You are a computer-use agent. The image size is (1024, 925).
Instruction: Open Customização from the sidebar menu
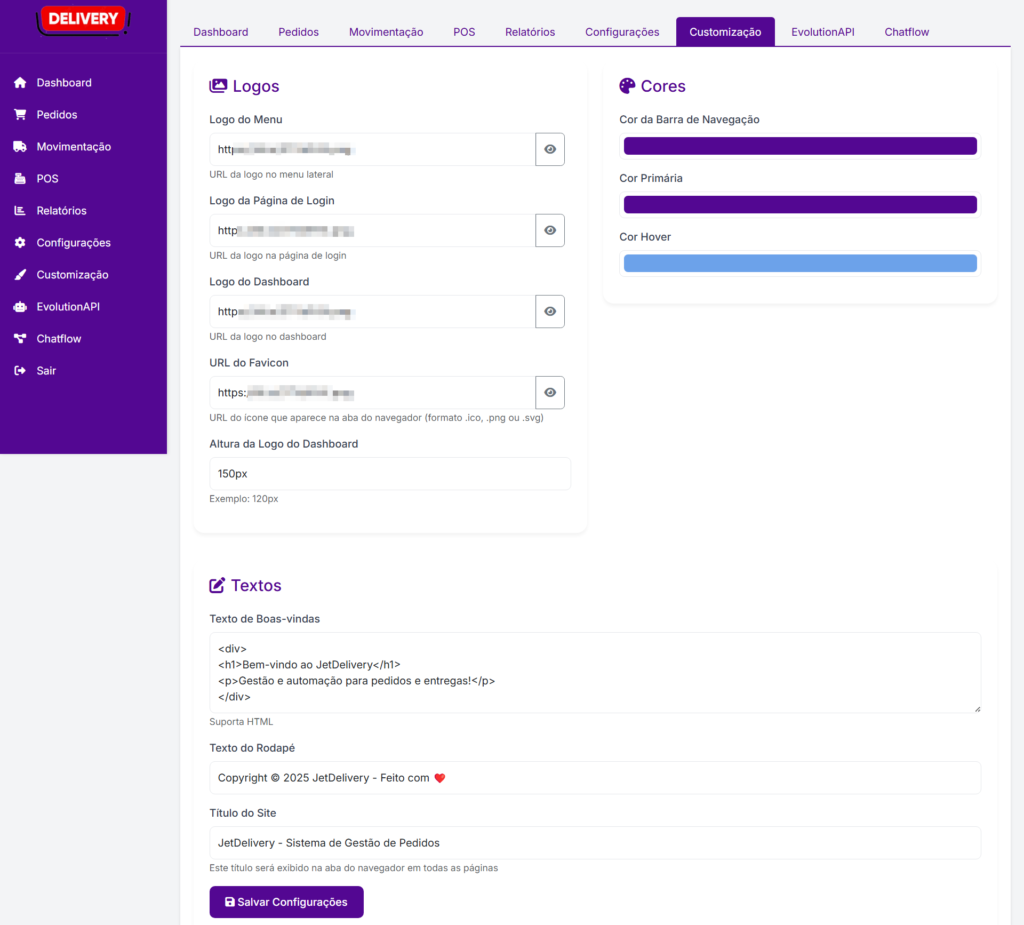click(72, 275)
